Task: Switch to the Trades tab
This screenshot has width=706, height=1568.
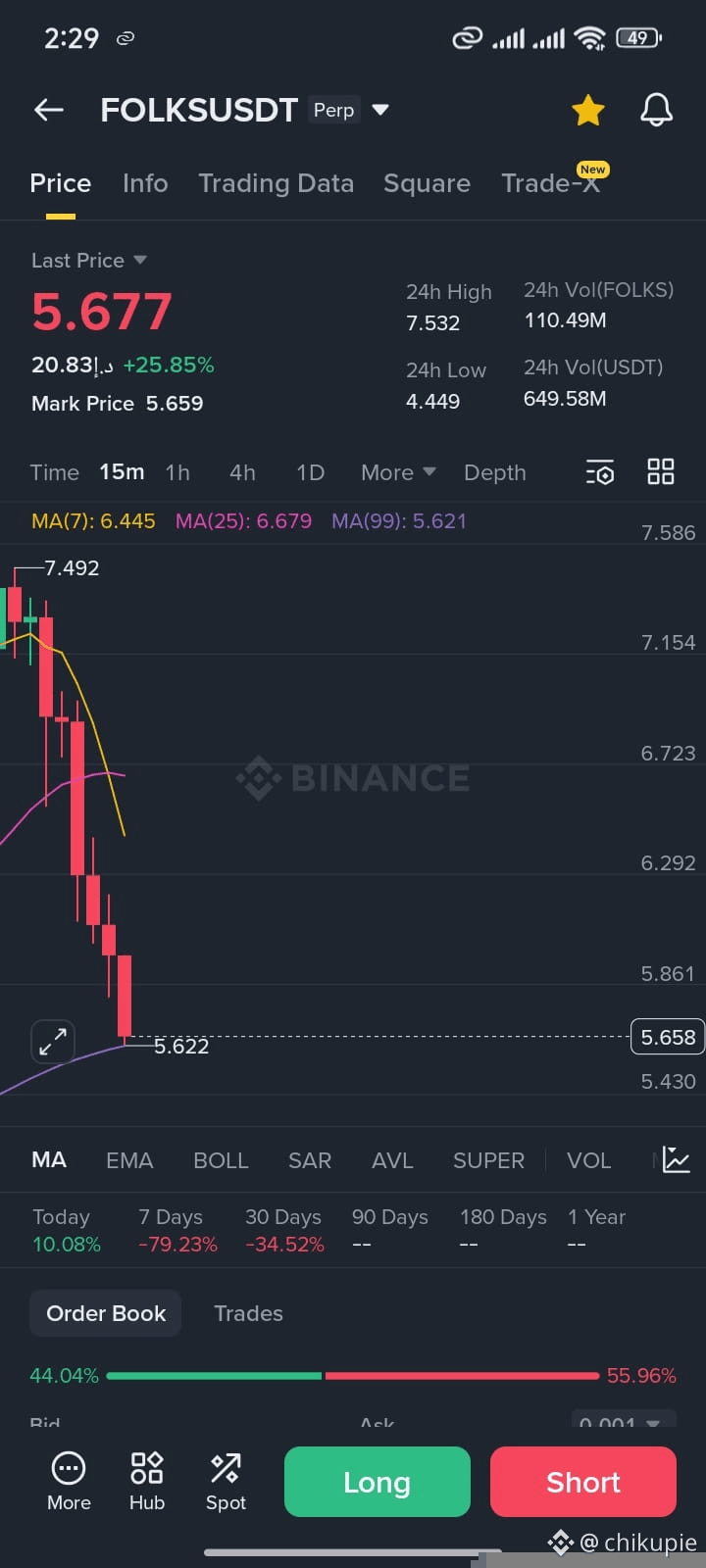Action: [x=248, y=1313]
